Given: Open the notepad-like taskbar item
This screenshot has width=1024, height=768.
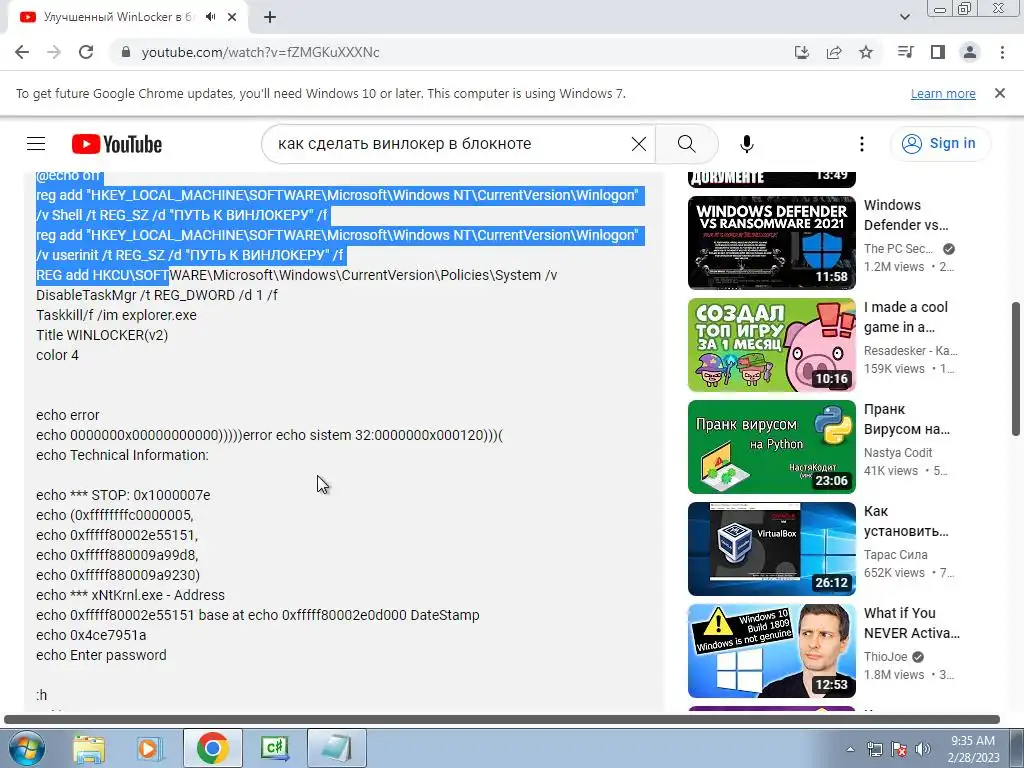Looking at the screenshot, I should (336, 748).
